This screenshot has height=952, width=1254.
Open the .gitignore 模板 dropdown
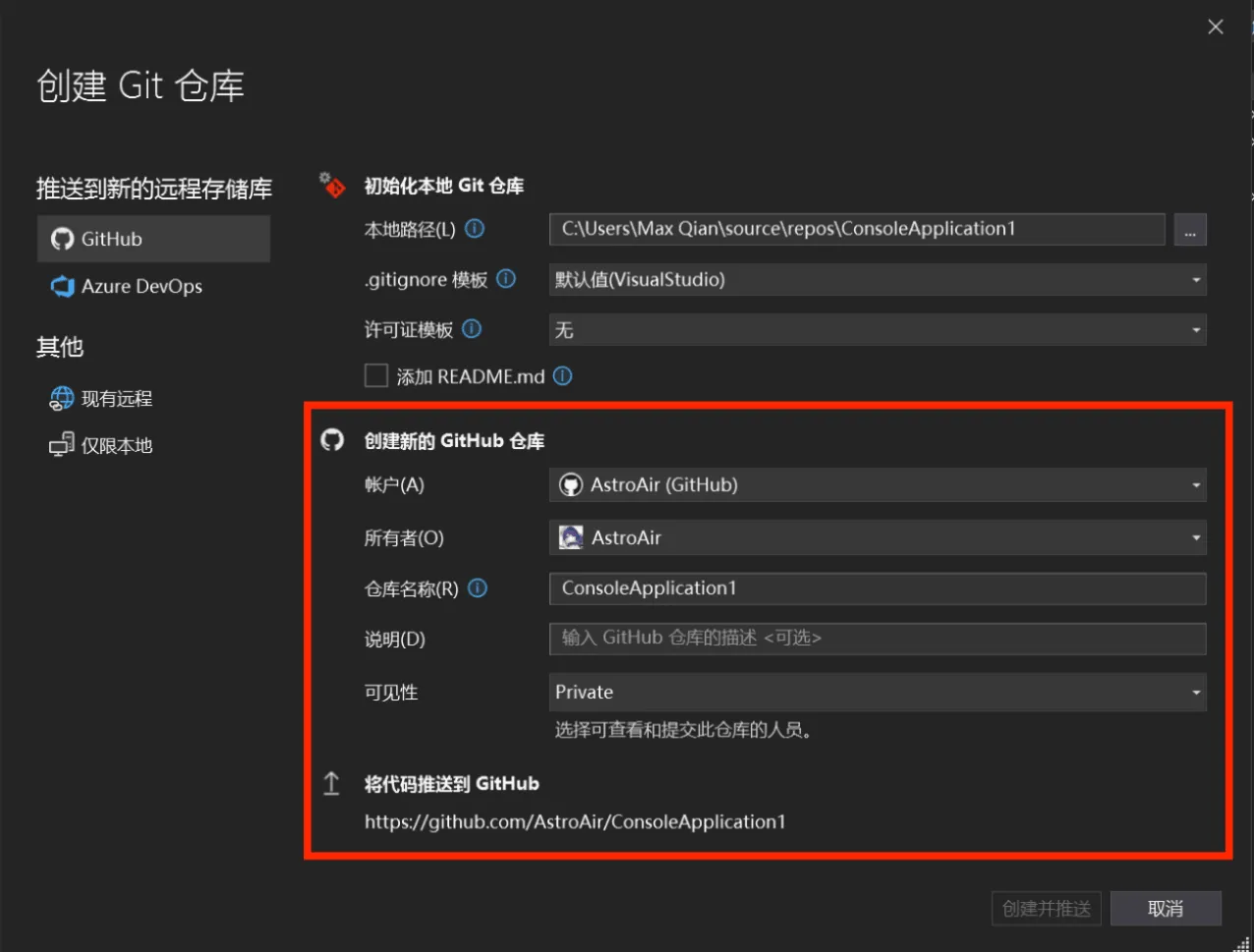tap(877, 280)
